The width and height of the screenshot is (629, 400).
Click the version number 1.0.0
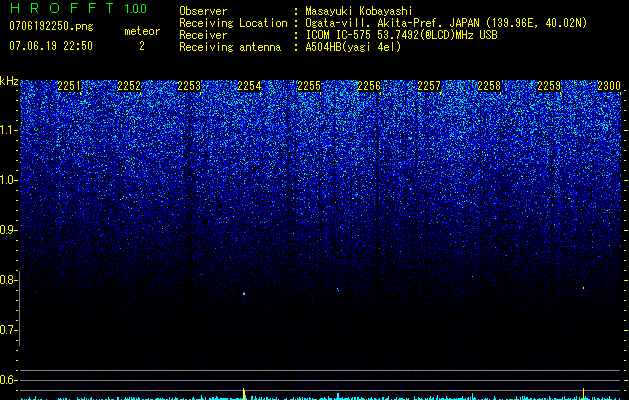point(135,9)
